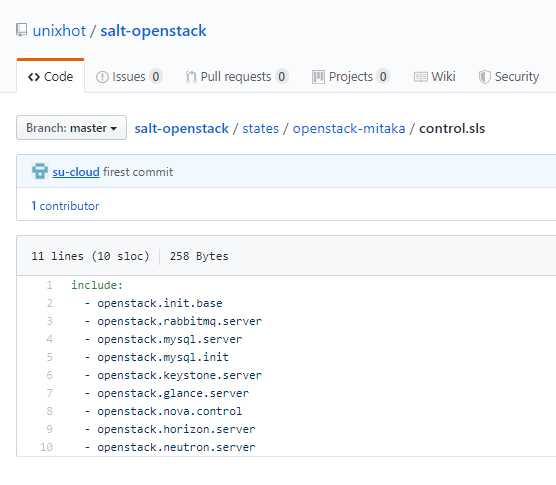View the 1 contributor link

pos(66,206)
